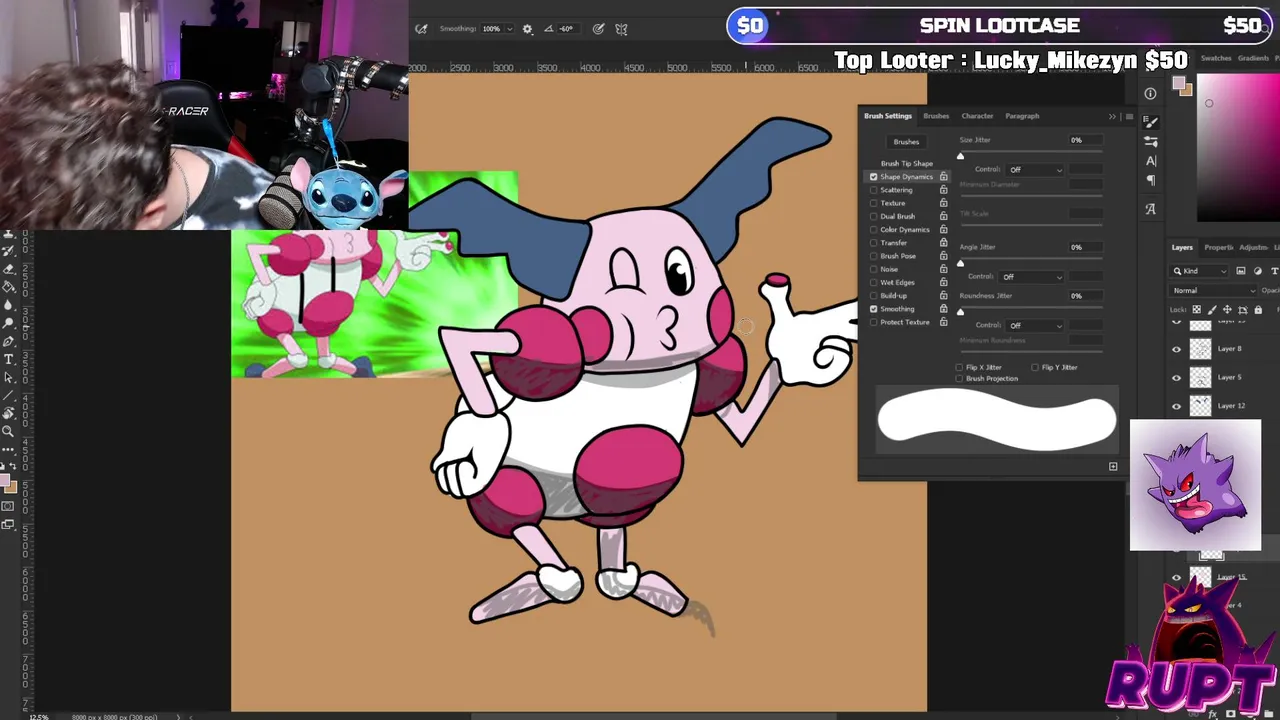Open the Info panel icon
Viewport: 1280px width, 720px height.
(1150, 94)
